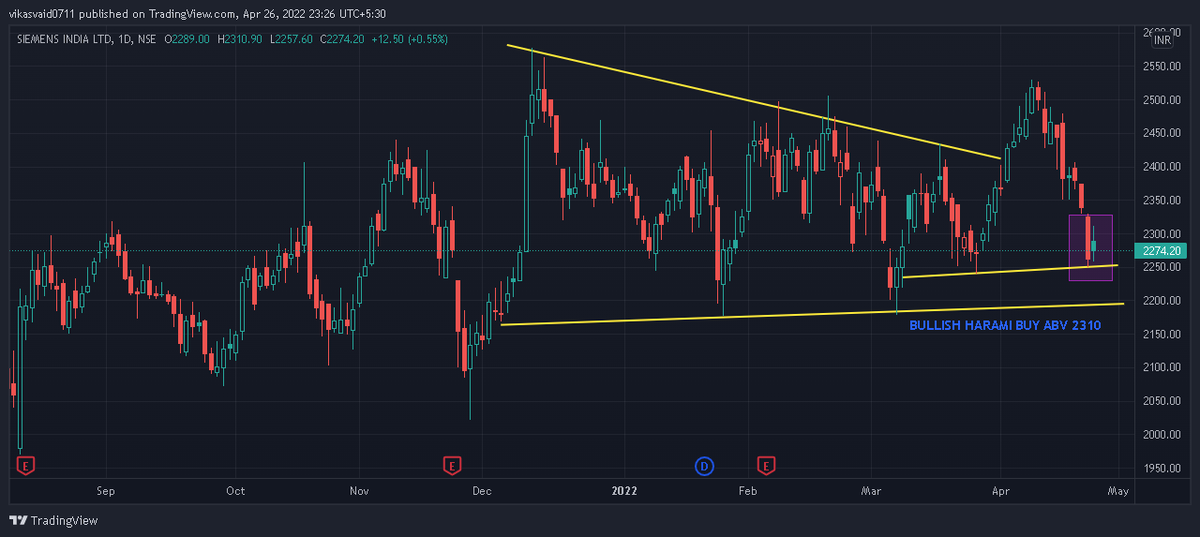Open the INR currency selector
This screenshot has width=1200, height=537.
click(1162, 40)
